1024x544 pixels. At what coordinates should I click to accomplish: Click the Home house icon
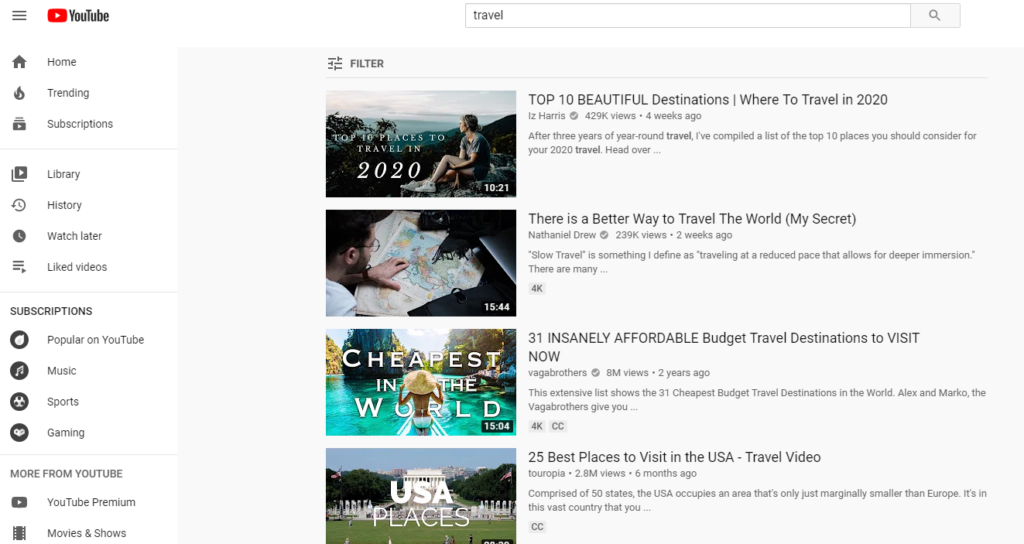20,62
